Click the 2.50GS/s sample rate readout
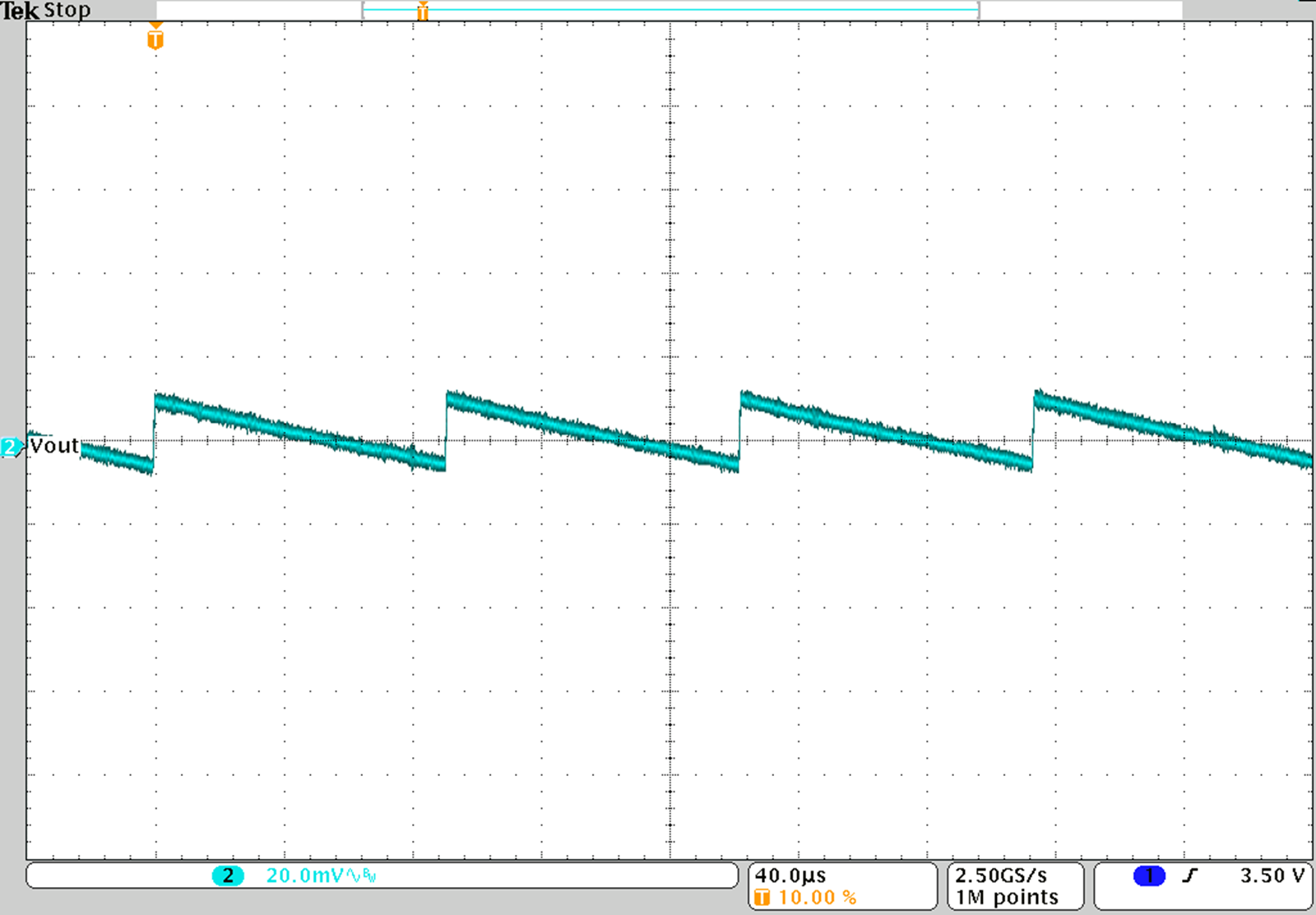The height and width of the screenshot is (915, 1316). tap(1001, 876)
